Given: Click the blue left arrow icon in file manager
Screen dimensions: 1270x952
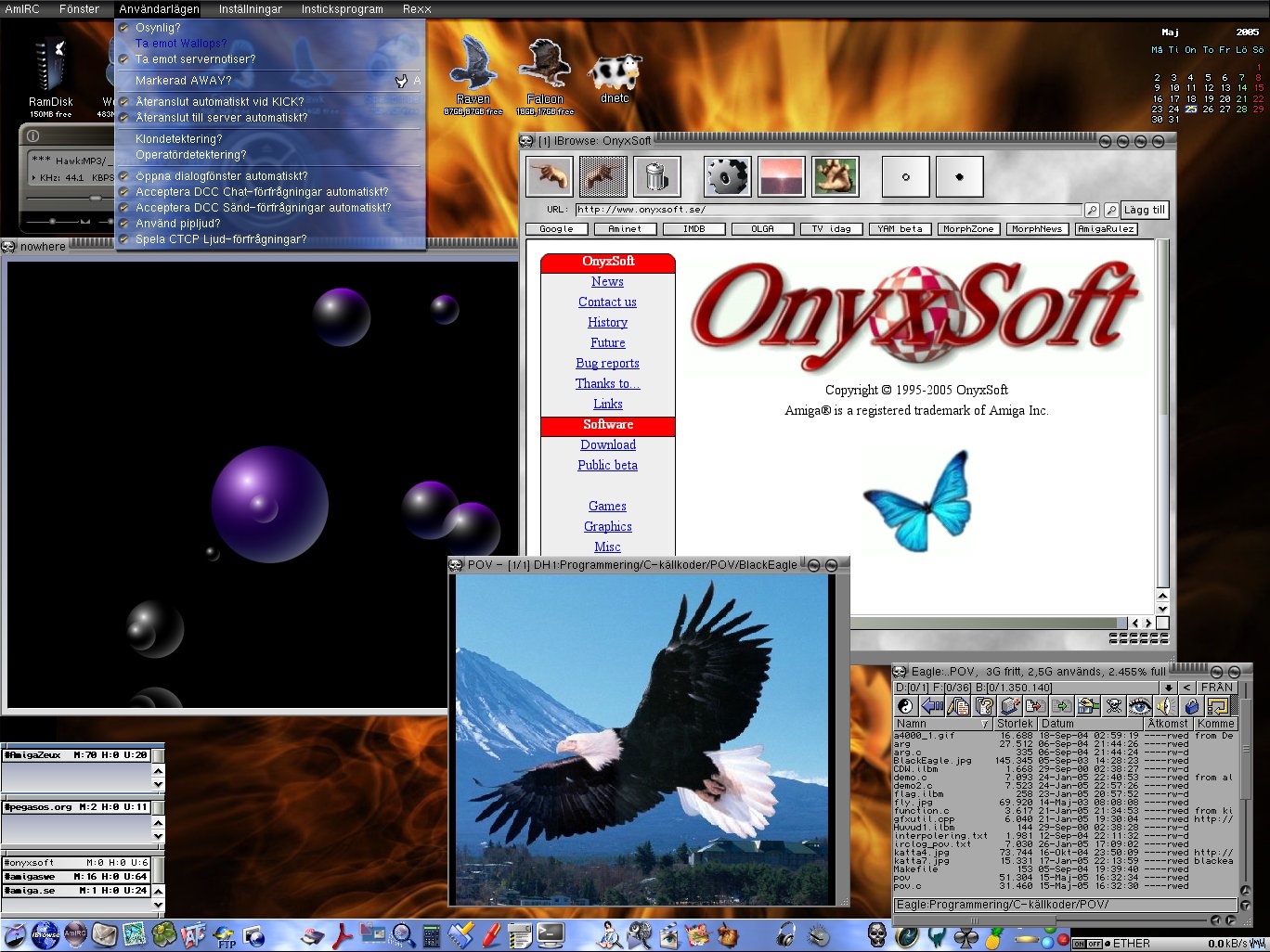Looking at the screenshot, I should pyautogui.click(x=932, y=707).
